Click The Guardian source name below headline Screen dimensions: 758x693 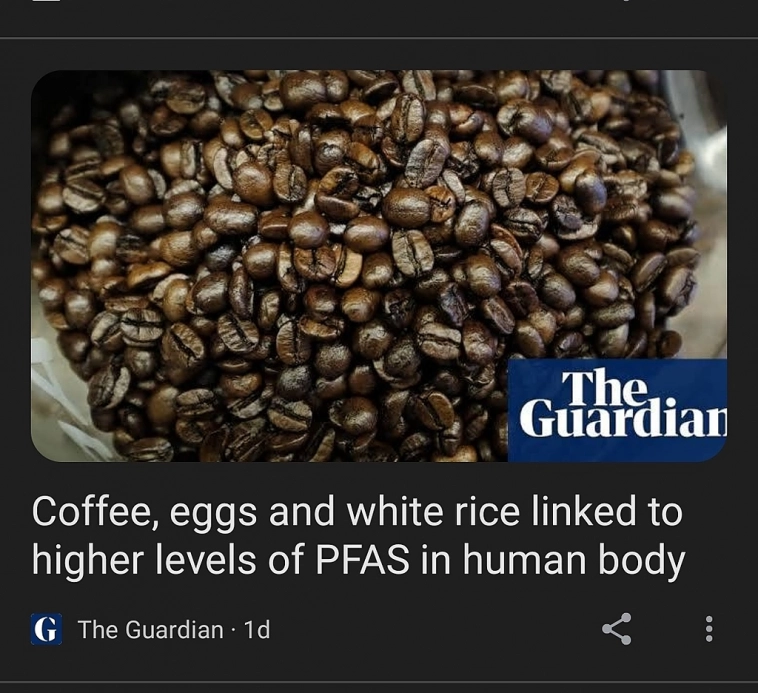coord(151,629)
